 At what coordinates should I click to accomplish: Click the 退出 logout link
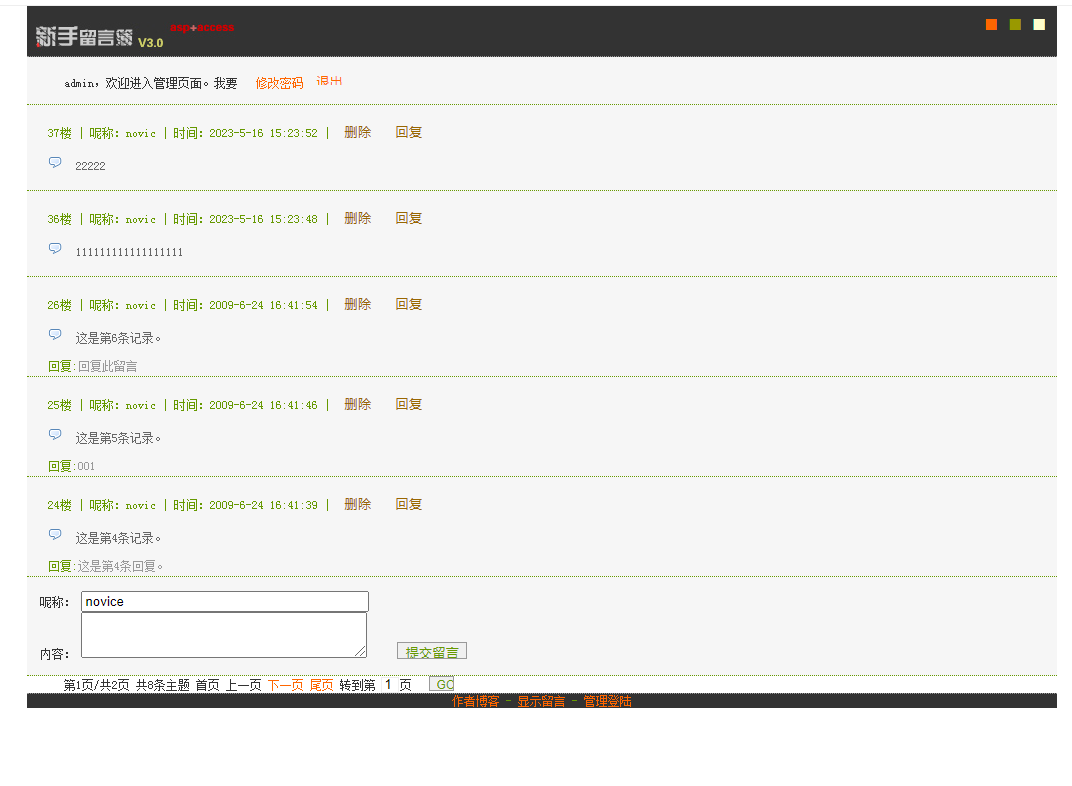(329, 81)
